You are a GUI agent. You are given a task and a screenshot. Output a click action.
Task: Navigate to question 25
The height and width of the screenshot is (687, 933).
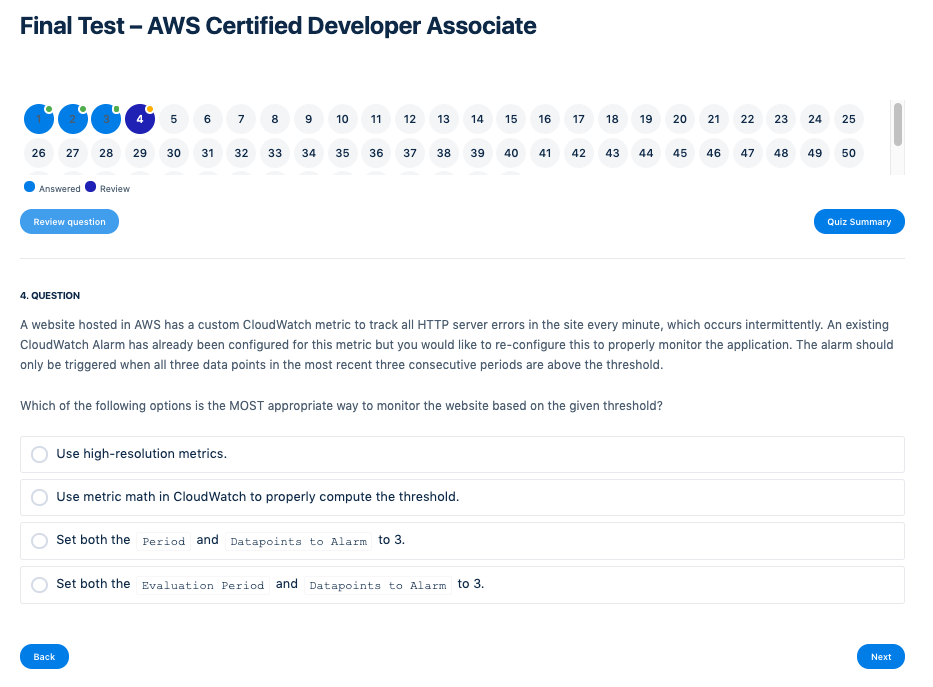coord(848,119)
